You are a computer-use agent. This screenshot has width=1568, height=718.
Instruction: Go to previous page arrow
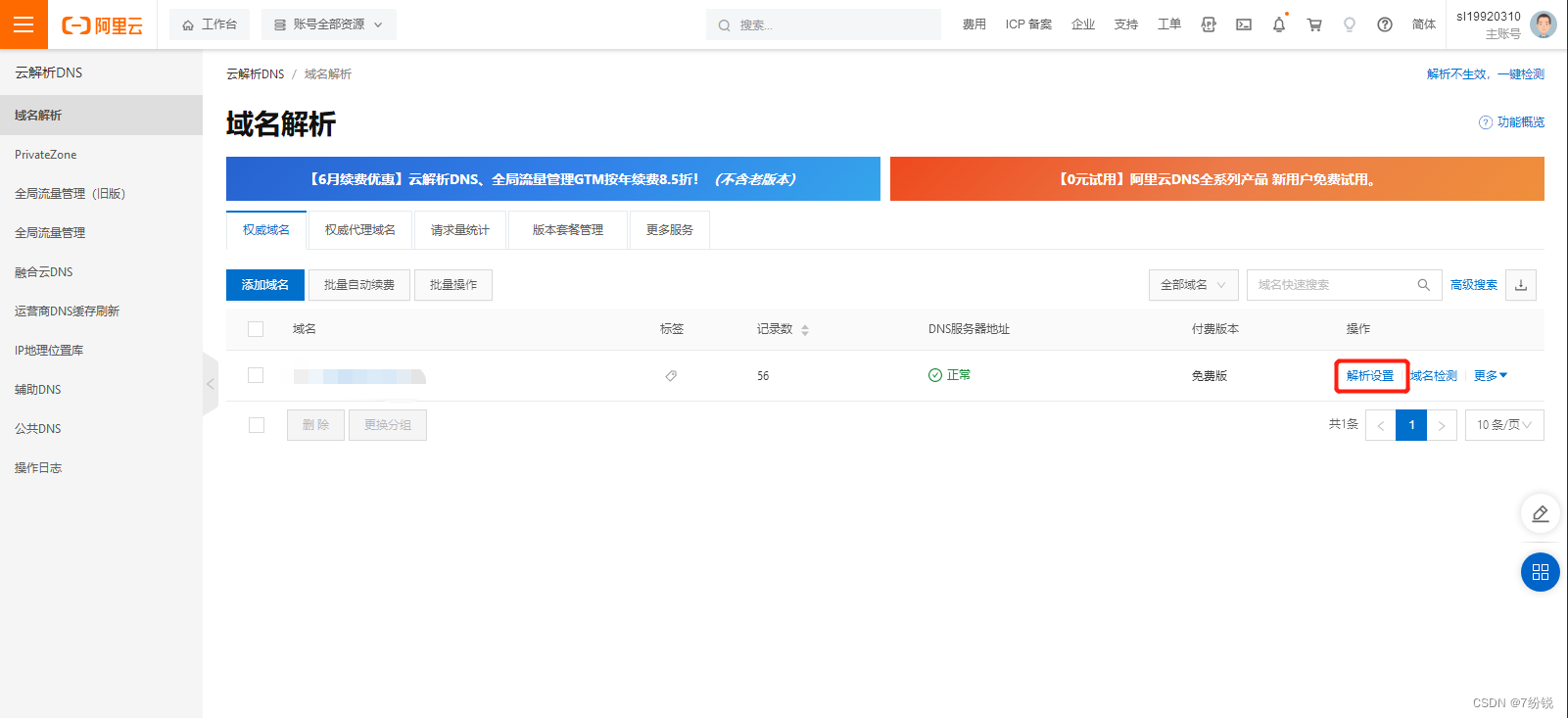(x=1381, y=425)
